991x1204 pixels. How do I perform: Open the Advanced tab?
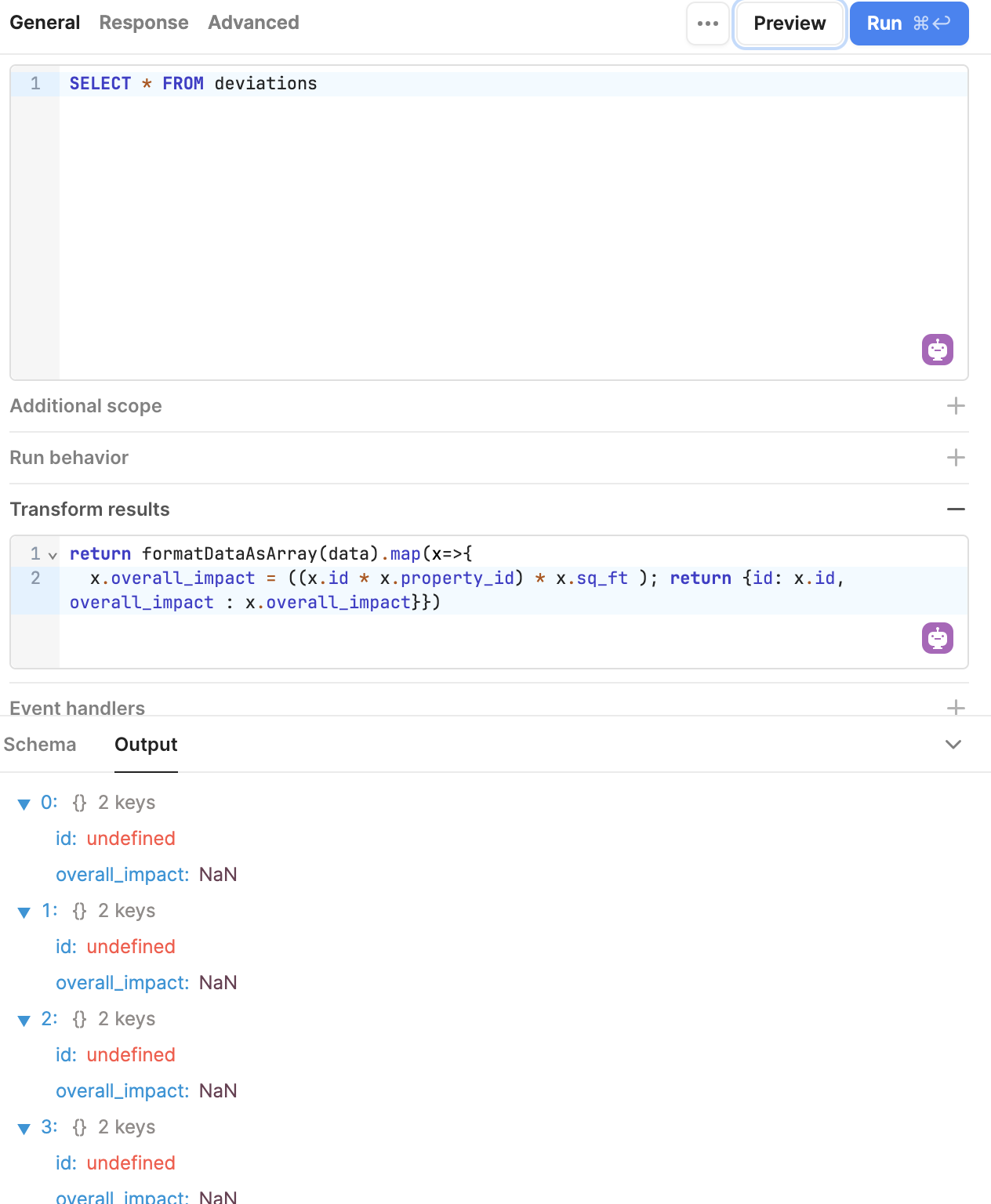pyautogui.click(x=254, y=23)
